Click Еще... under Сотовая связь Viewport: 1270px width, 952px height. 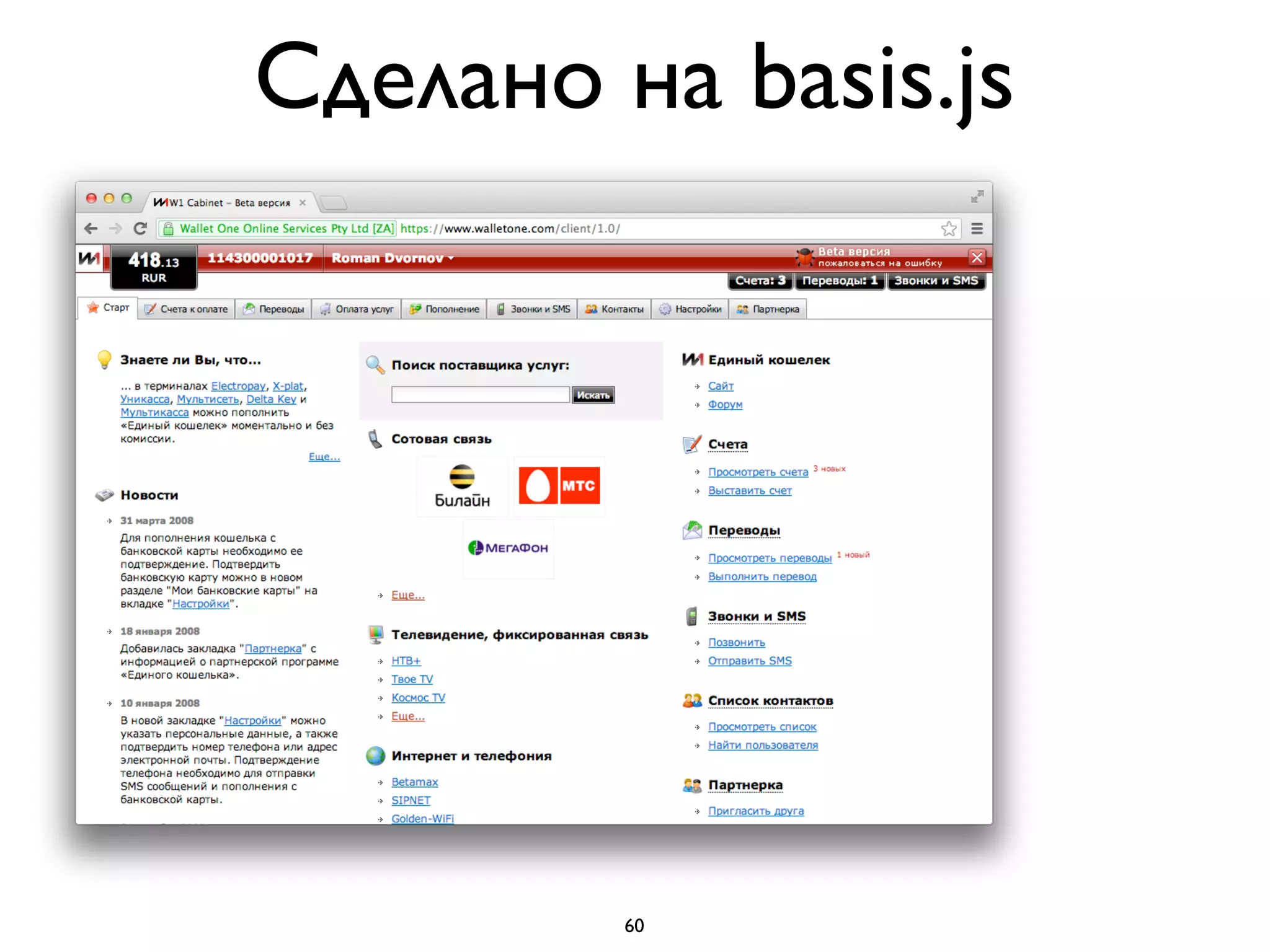point(408,595)
